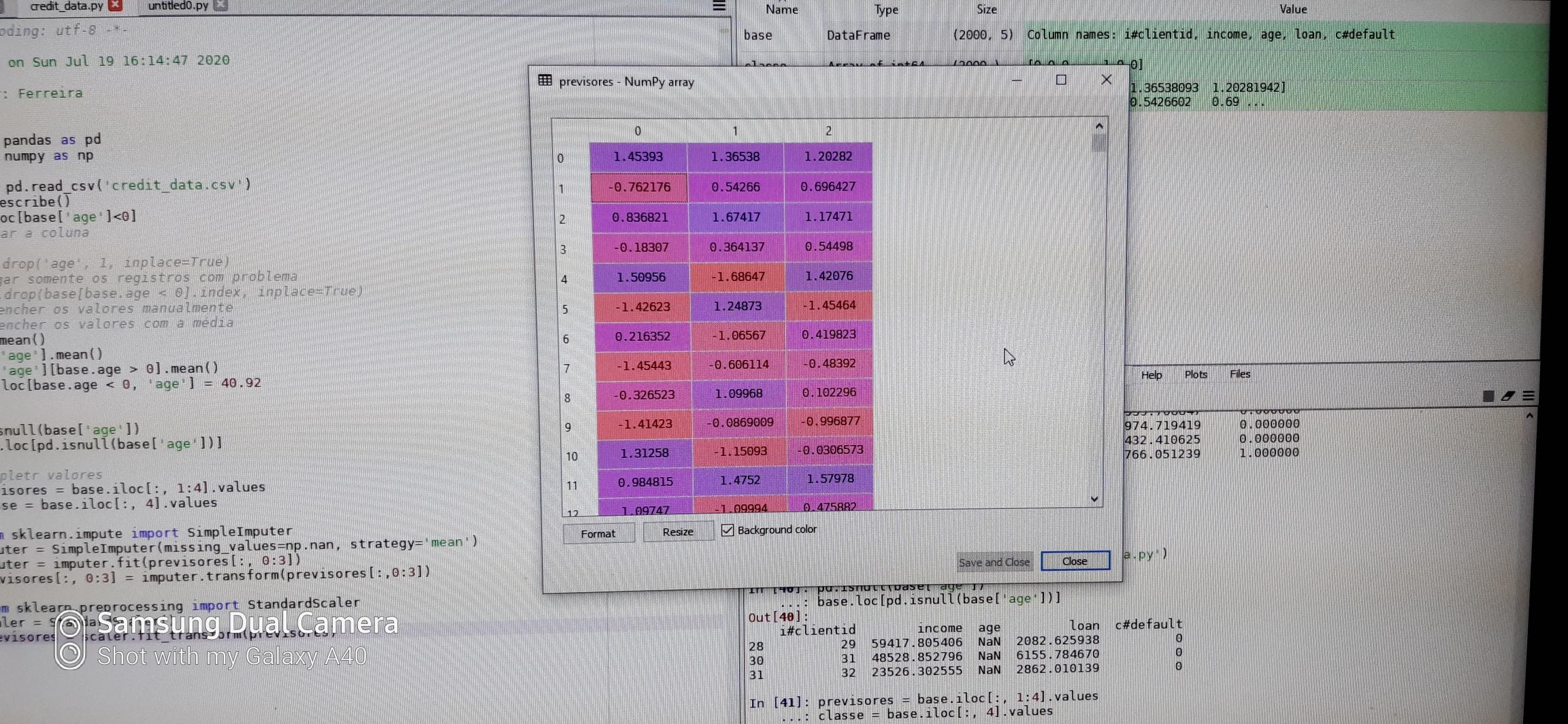The height and width of the screenshot is (724, 1568).
Task: Click the Save and Close button
Action: pos(994,562)
